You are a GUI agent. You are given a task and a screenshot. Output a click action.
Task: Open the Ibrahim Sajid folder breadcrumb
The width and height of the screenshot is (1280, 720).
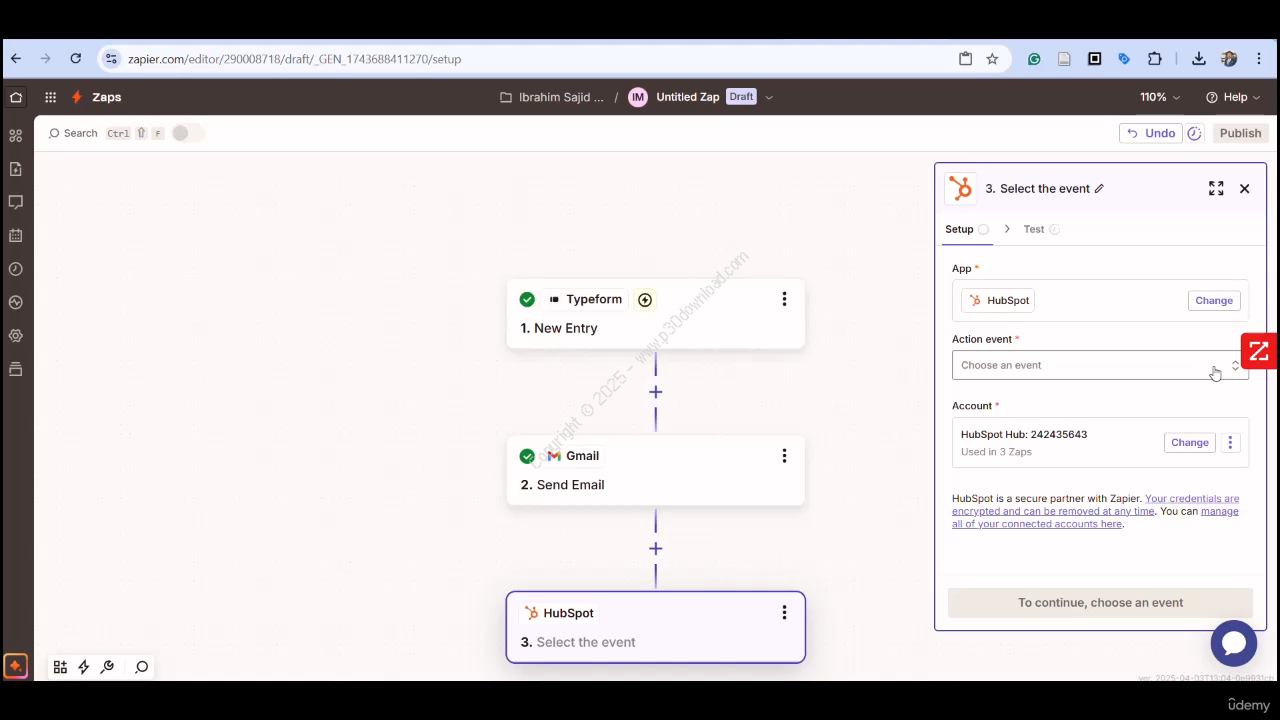552,97
